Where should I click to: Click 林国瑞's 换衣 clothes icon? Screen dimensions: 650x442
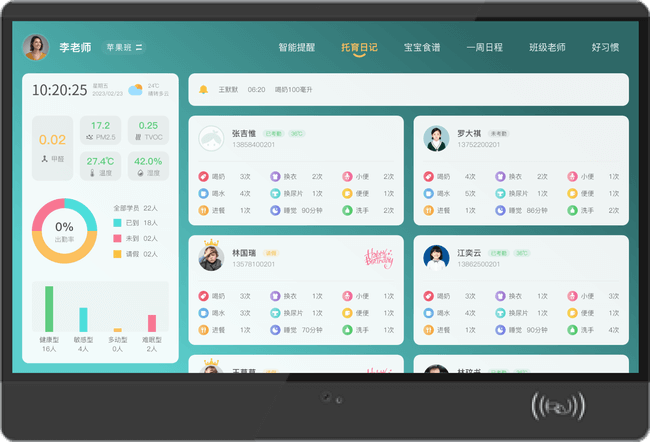pyautogui.click(x=275, y=296)
